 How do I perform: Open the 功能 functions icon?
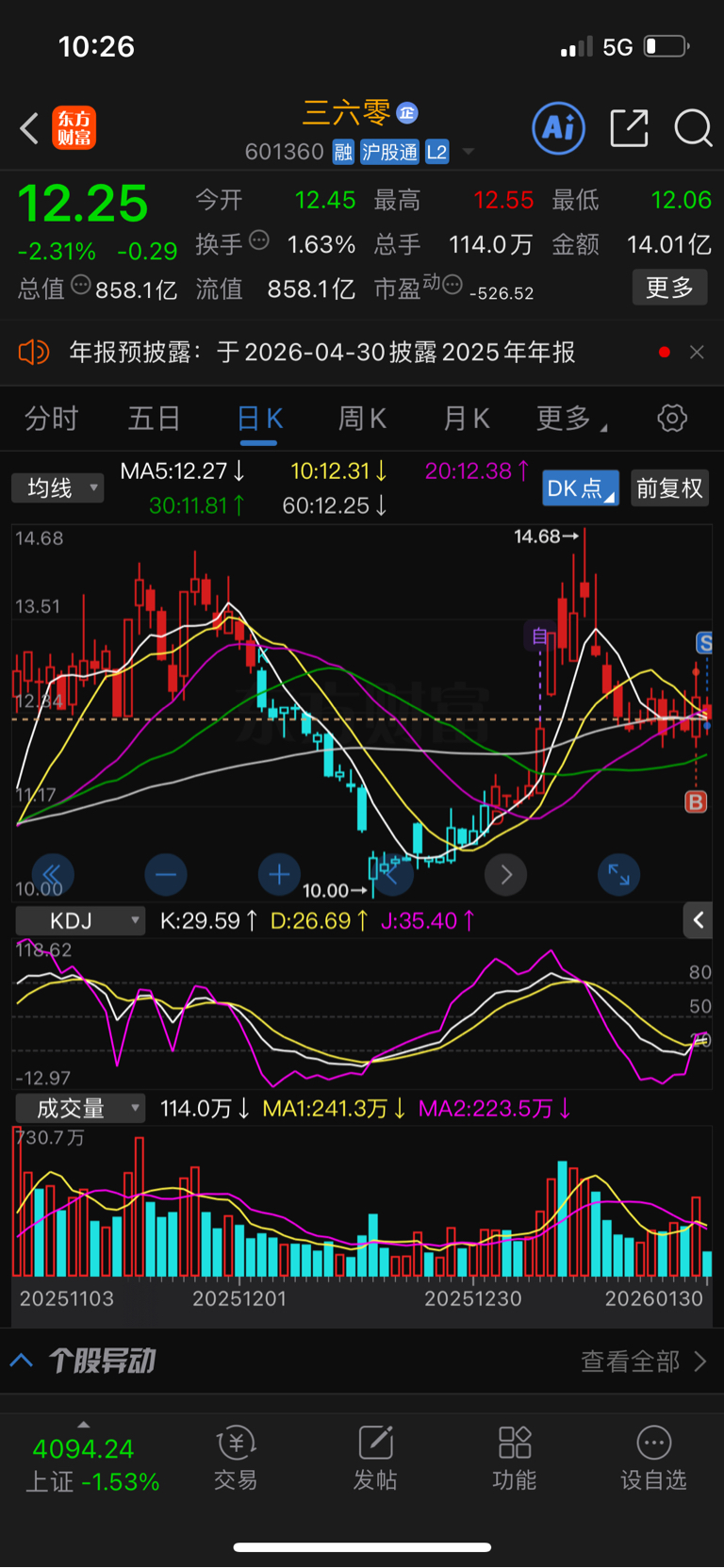[x=515, y=1458]
